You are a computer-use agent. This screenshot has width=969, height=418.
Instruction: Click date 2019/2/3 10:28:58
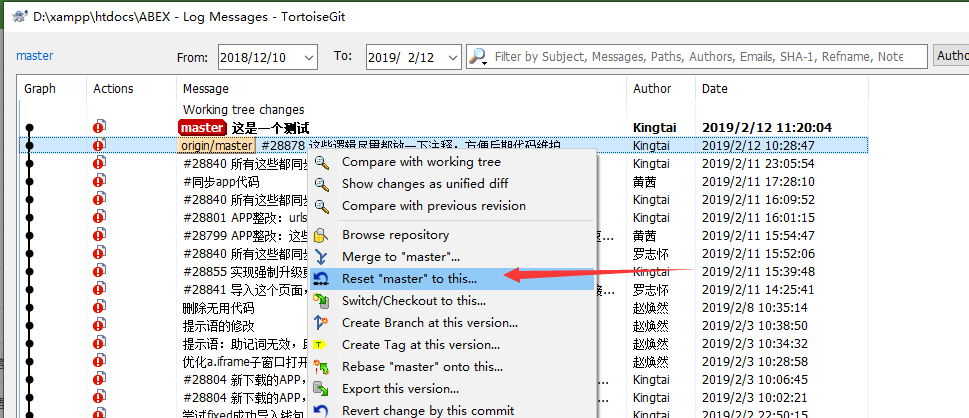[755, 361]
